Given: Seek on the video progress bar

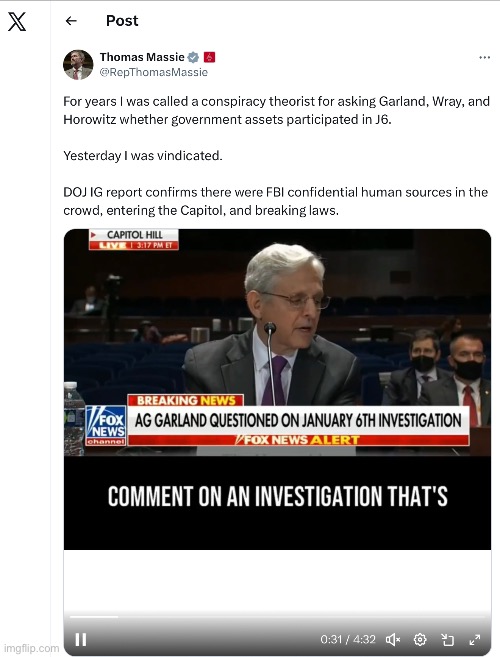Looking at the screenshot, I should coord(277,617).
